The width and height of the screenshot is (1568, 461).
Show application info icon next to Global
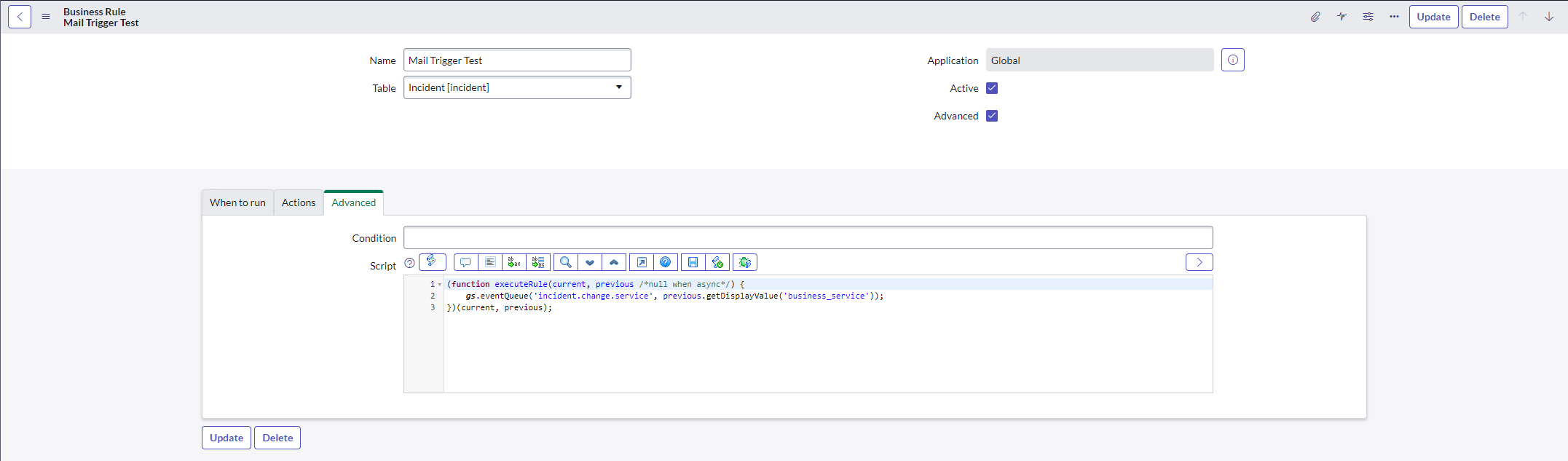click(x=1233, y=60)
